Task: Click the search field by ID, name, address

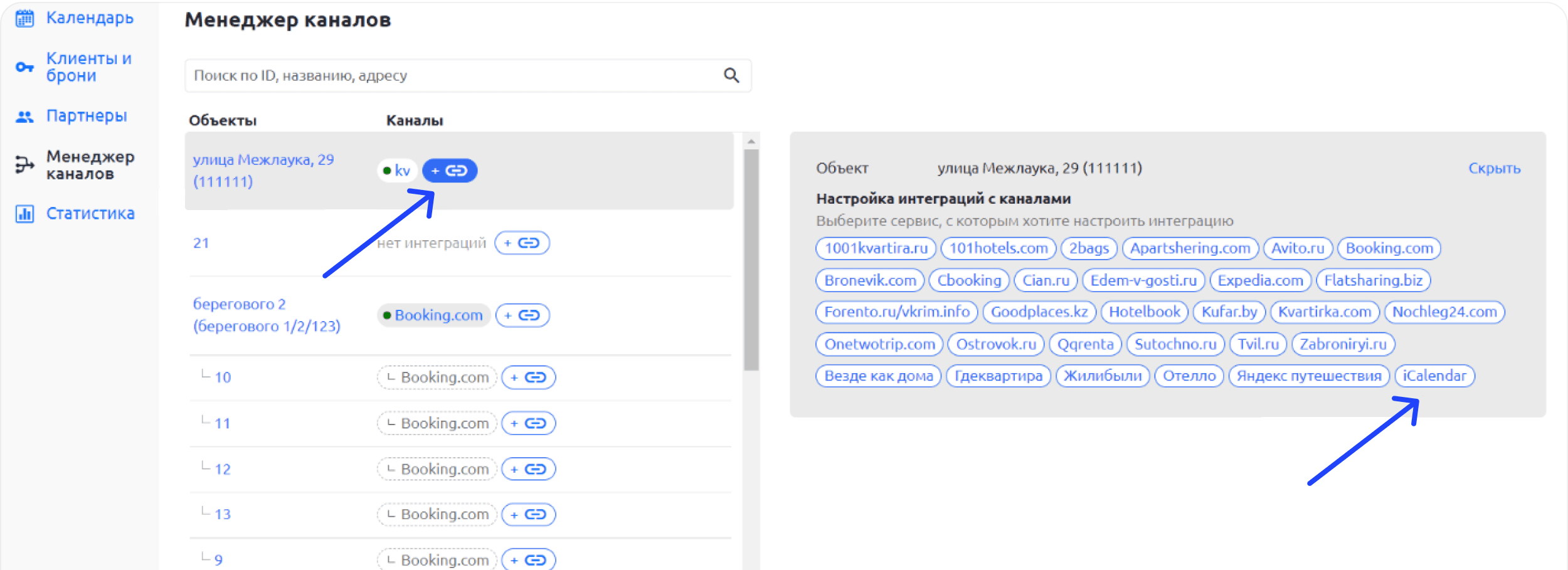Action: pyautogui.click(x=468, y=76)
